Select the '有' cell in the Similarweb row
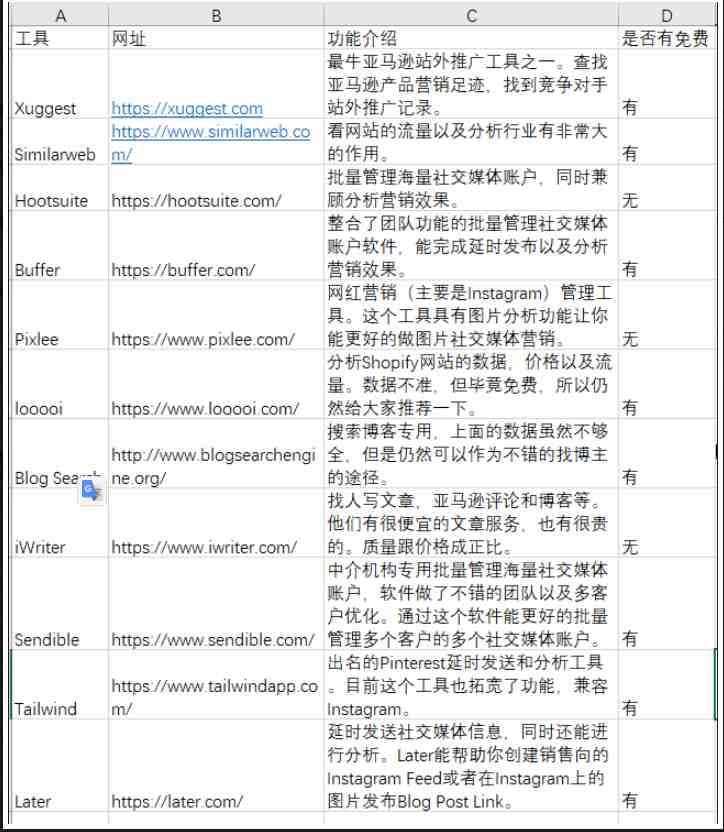Viewport: 724px width, 832px height. [667, 142]
